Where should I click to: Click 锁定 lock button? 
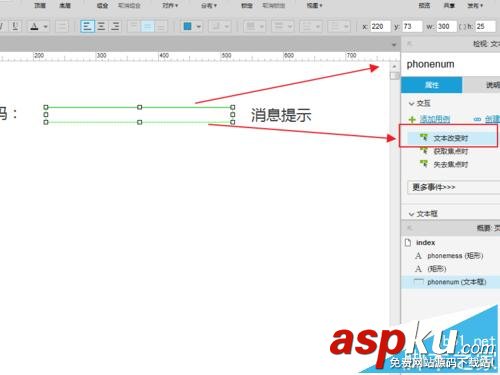click(247, 5)
